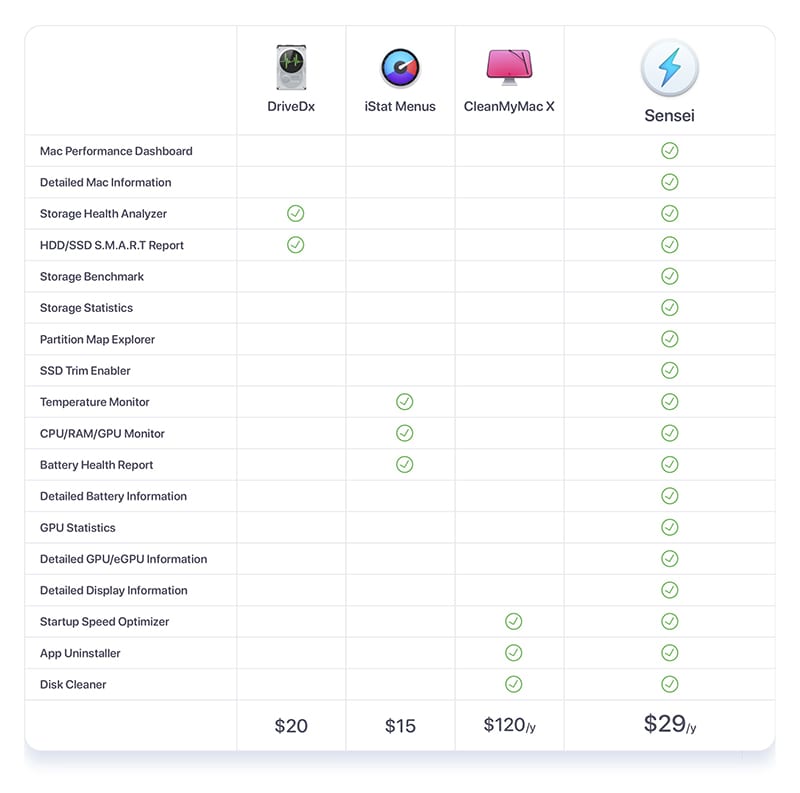Click DriveDx checkmark for Storage Health Analyzer
Screen dimensions: 800x793
(295, 213)
